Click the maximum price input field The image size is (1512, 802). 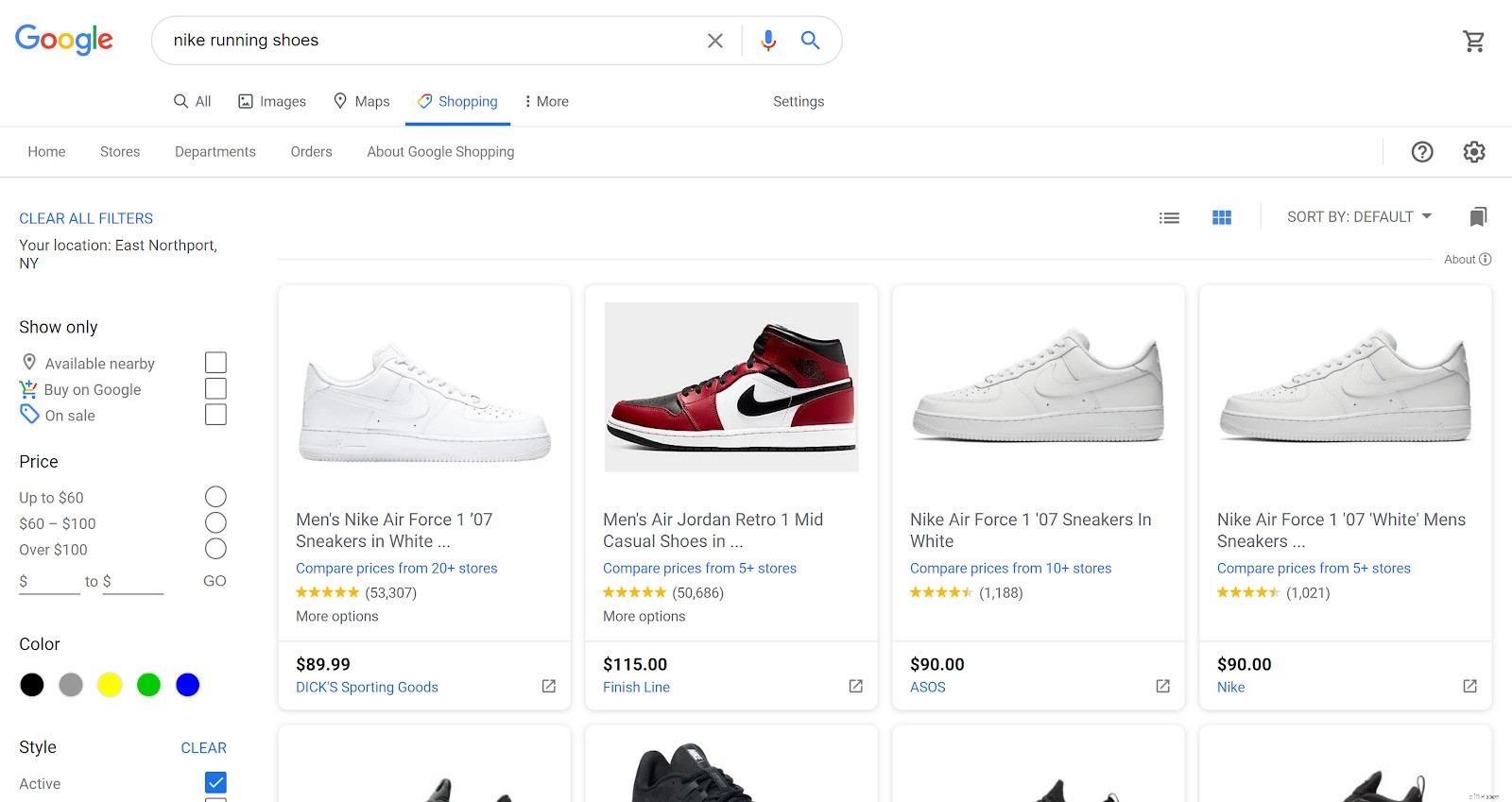[x=132, y=581]
